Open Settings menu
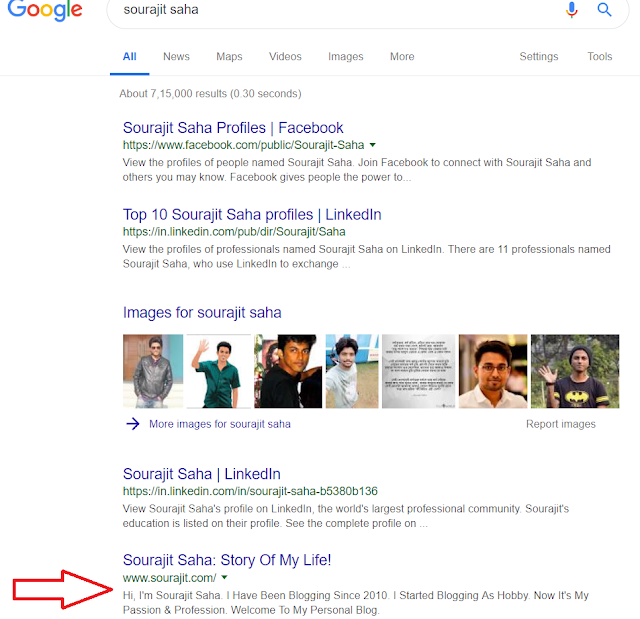The image size is (640, 619). pos(538,56)
